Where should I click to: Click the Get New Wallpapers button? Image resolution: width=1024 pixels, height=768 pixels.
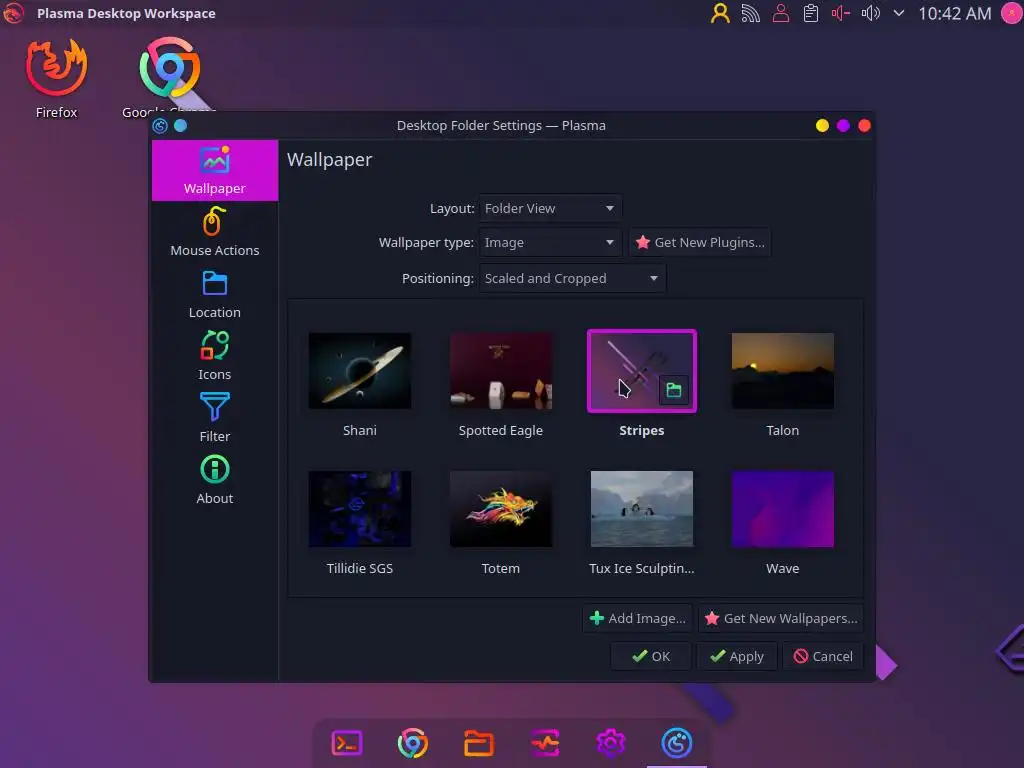tap(781, 618)
